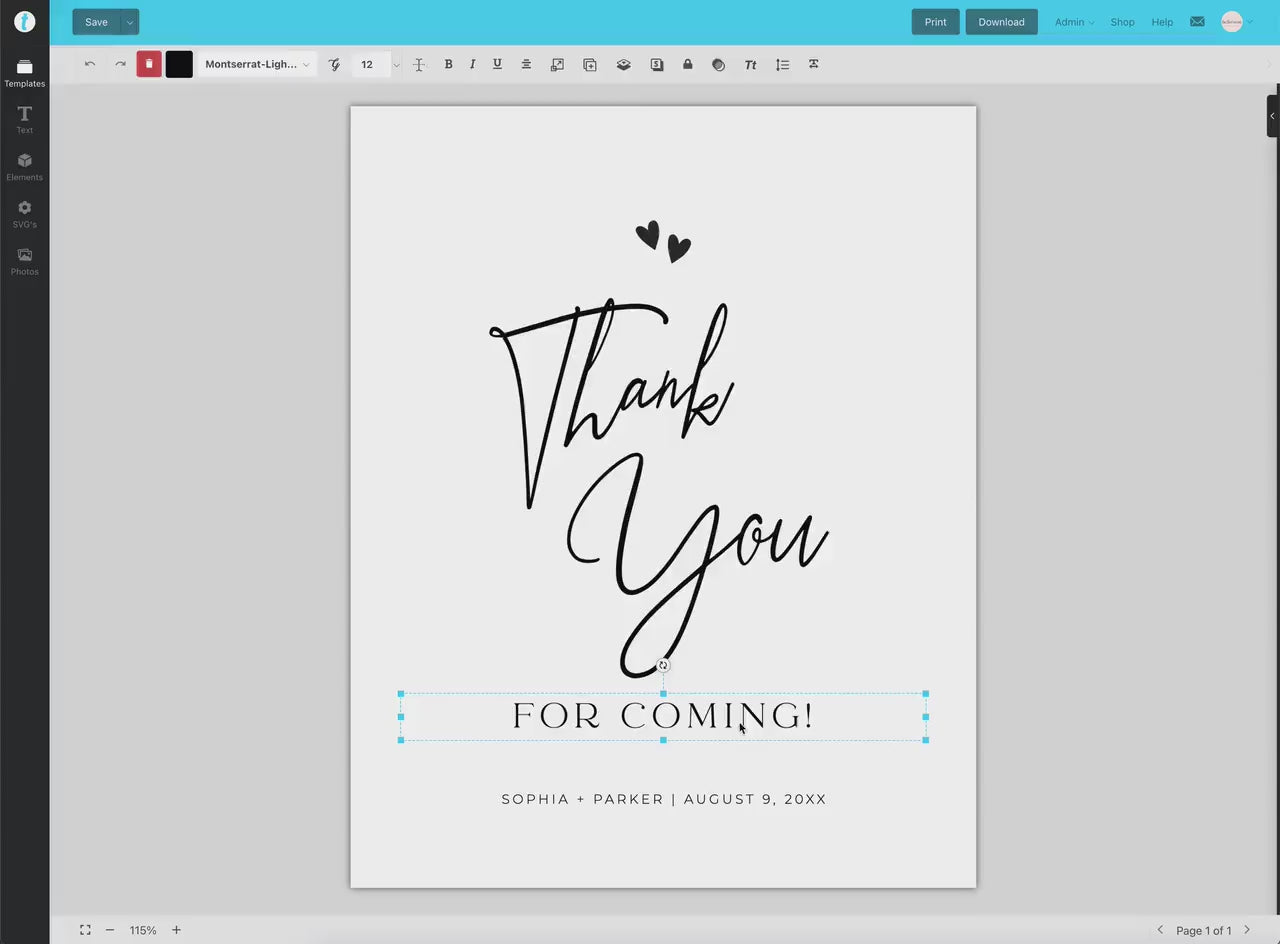Image resolution: width=1280 pixels, height=944 pixels.
Task: Click the text stroke S icon
Action: [656, 64]
